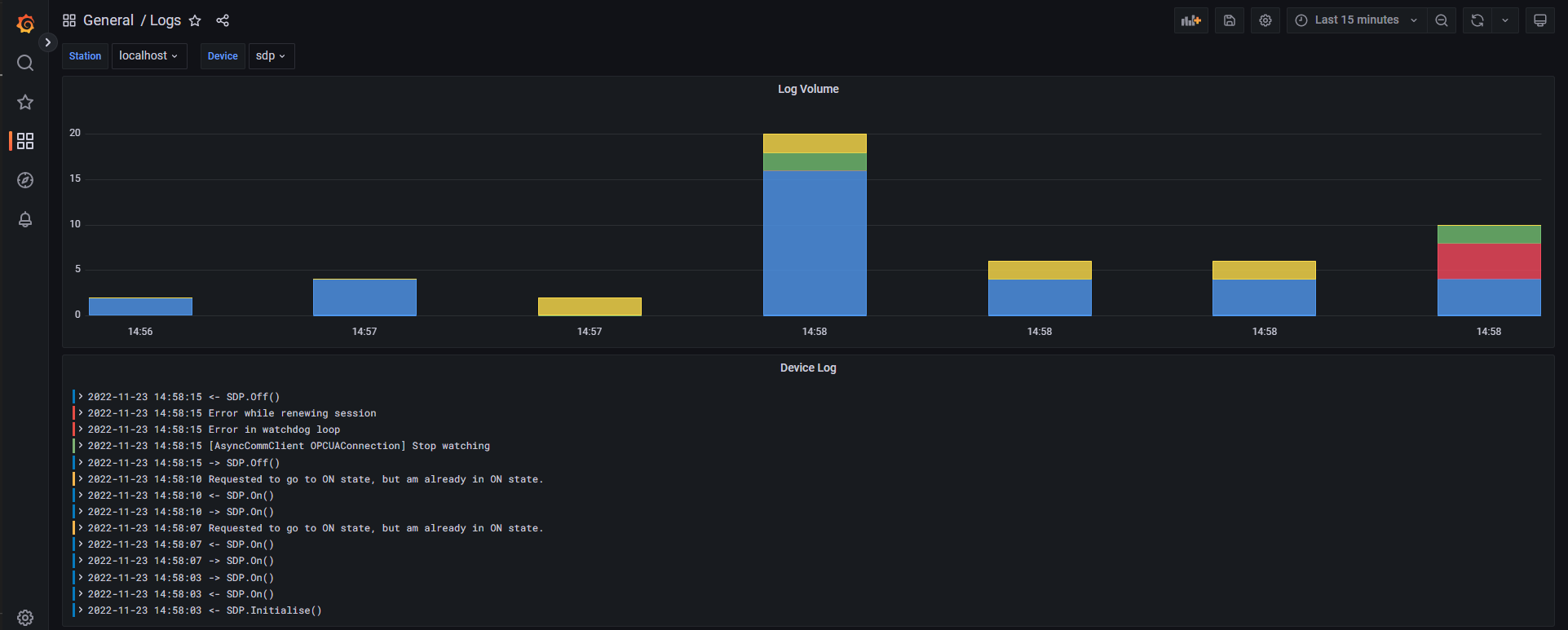Click the Device Log panel title
Image resolution: width=1568 pixels, height=630 pixels.
click(808, 368)
